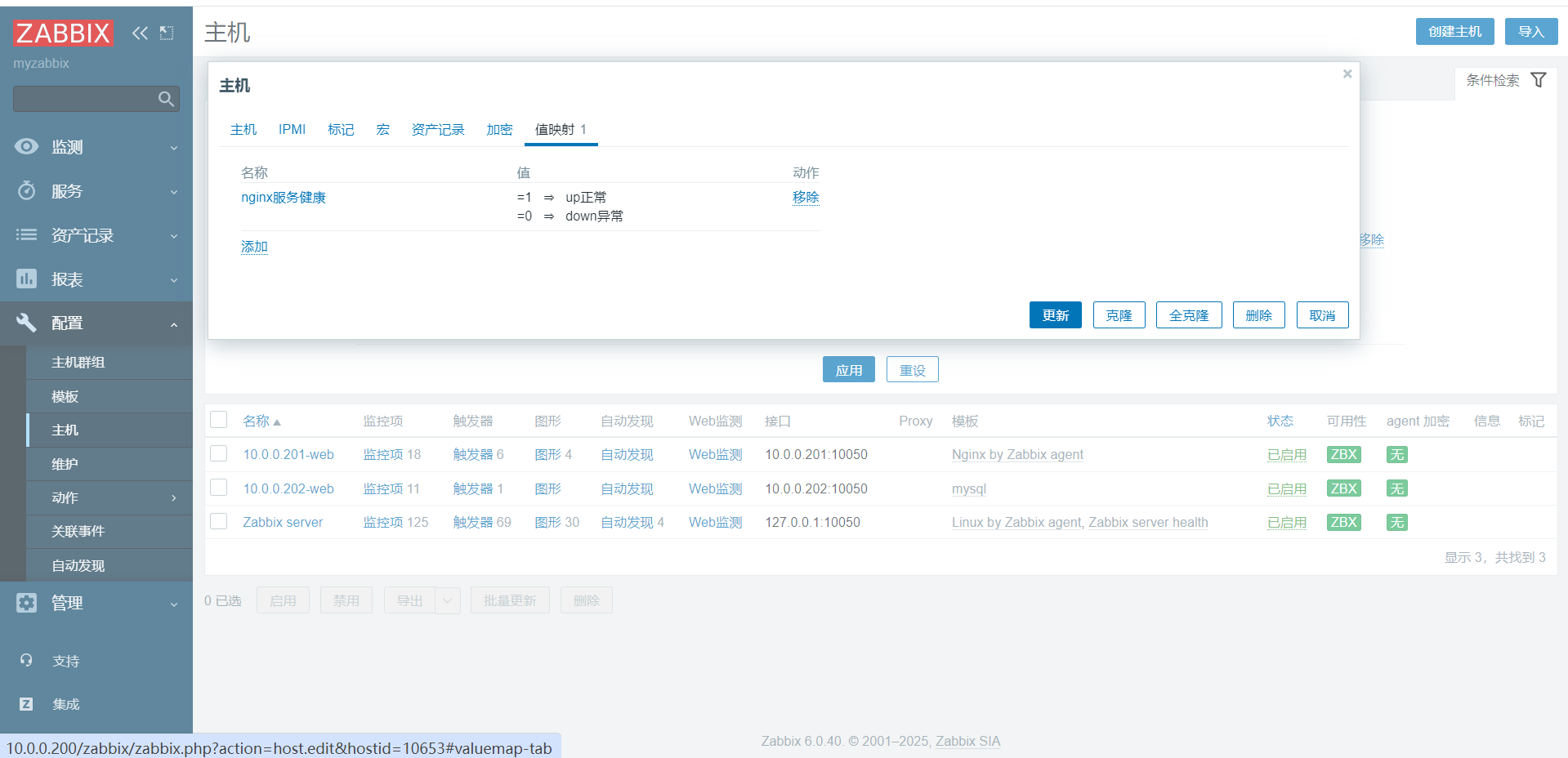Check the Zabbix server row checkbox
1568x758 pixels.
tap(219, 521)
